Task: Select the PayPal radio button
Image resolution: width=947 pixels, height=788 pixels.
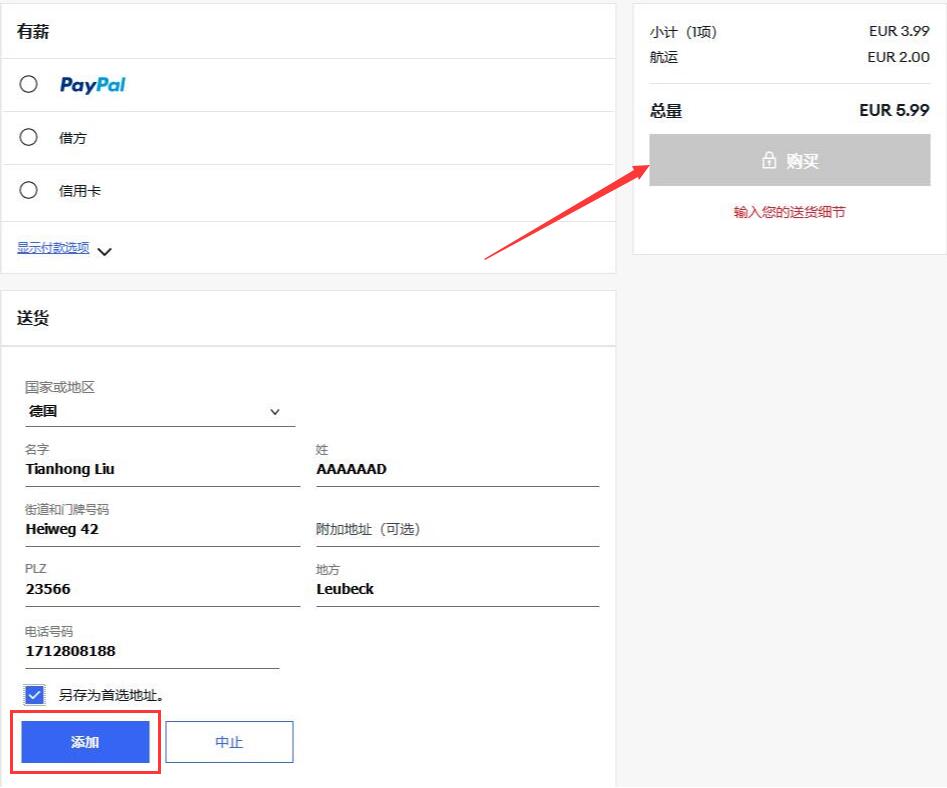Action: pyautogui.click(x=28, y=84)
